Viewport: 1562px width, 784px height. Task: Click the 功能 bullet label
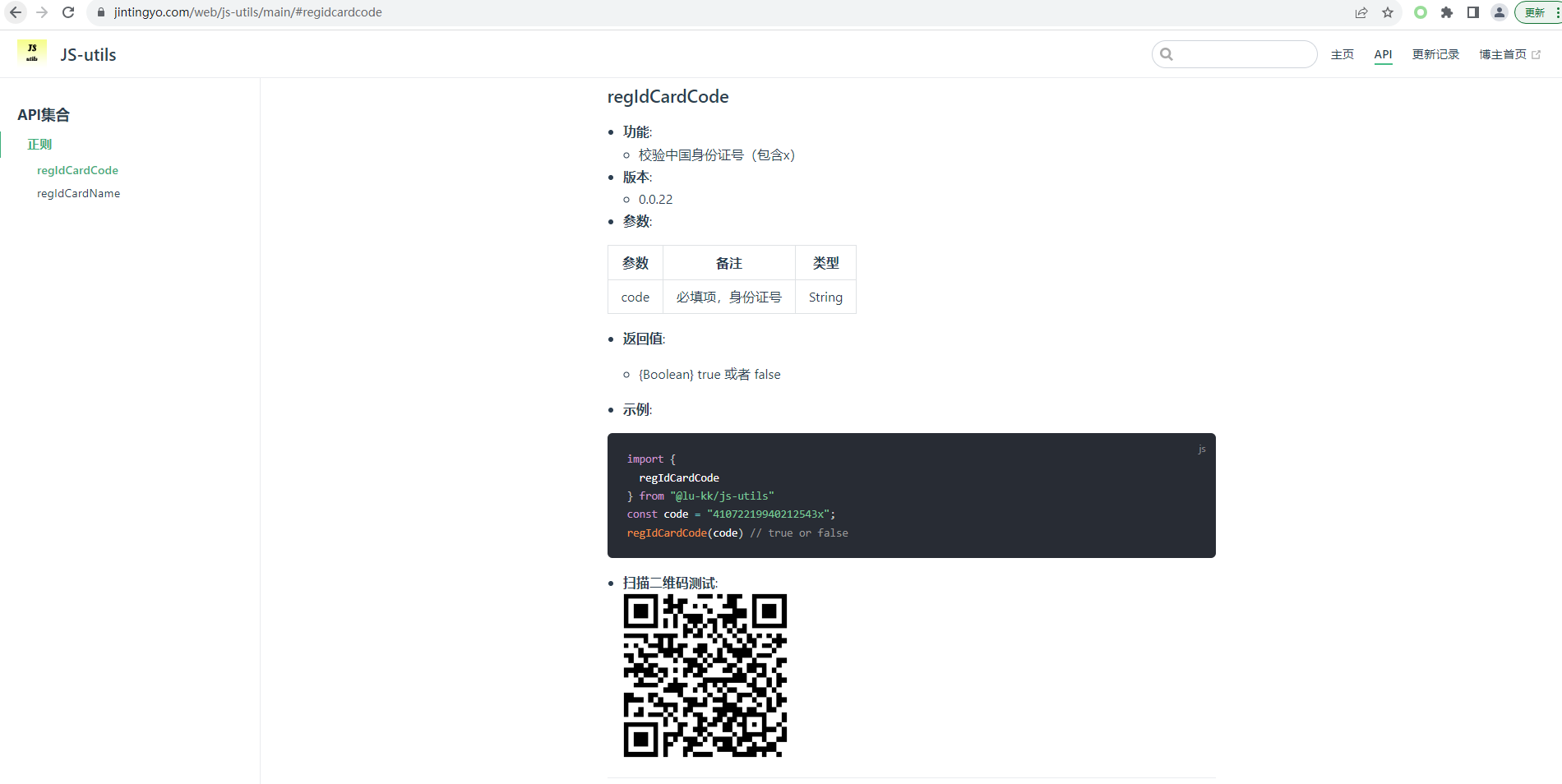(x=637, y=131)
